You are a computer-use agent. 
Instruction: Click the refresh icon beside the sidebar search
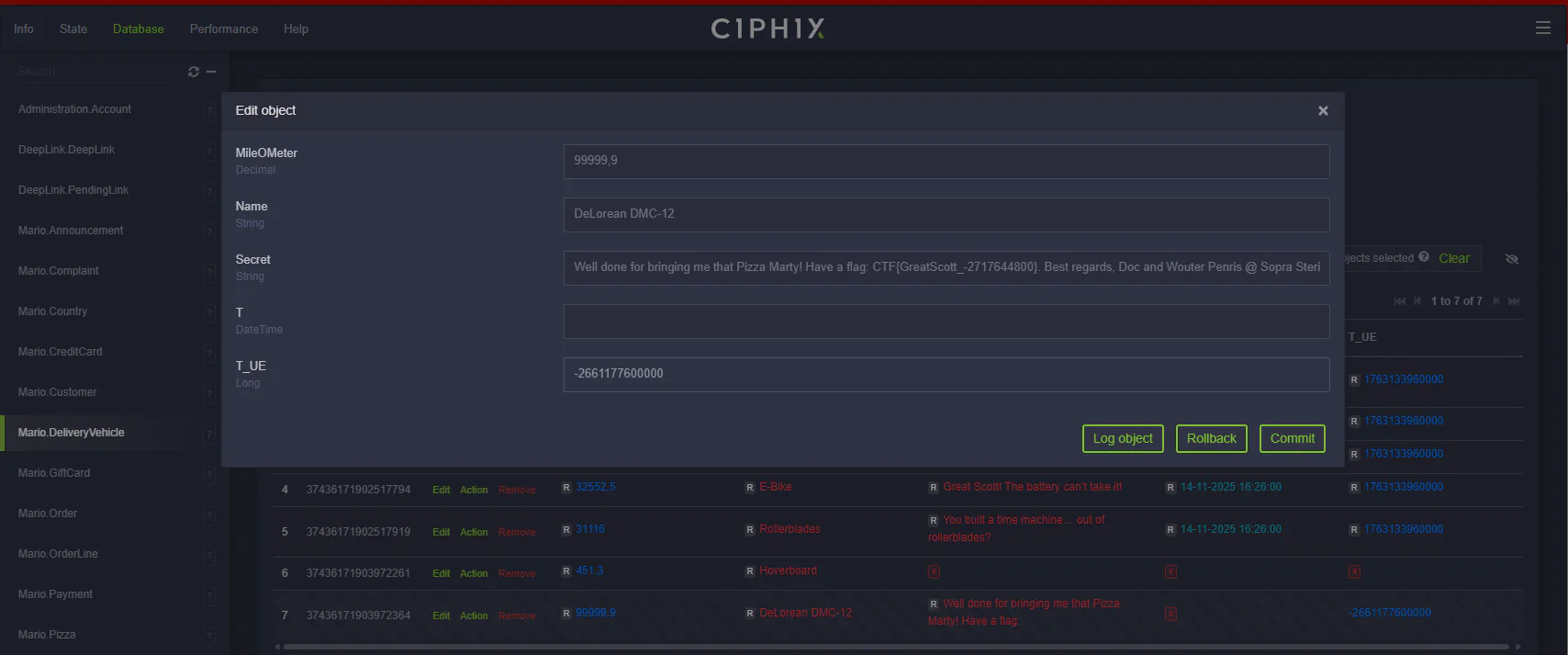(194, 72)
